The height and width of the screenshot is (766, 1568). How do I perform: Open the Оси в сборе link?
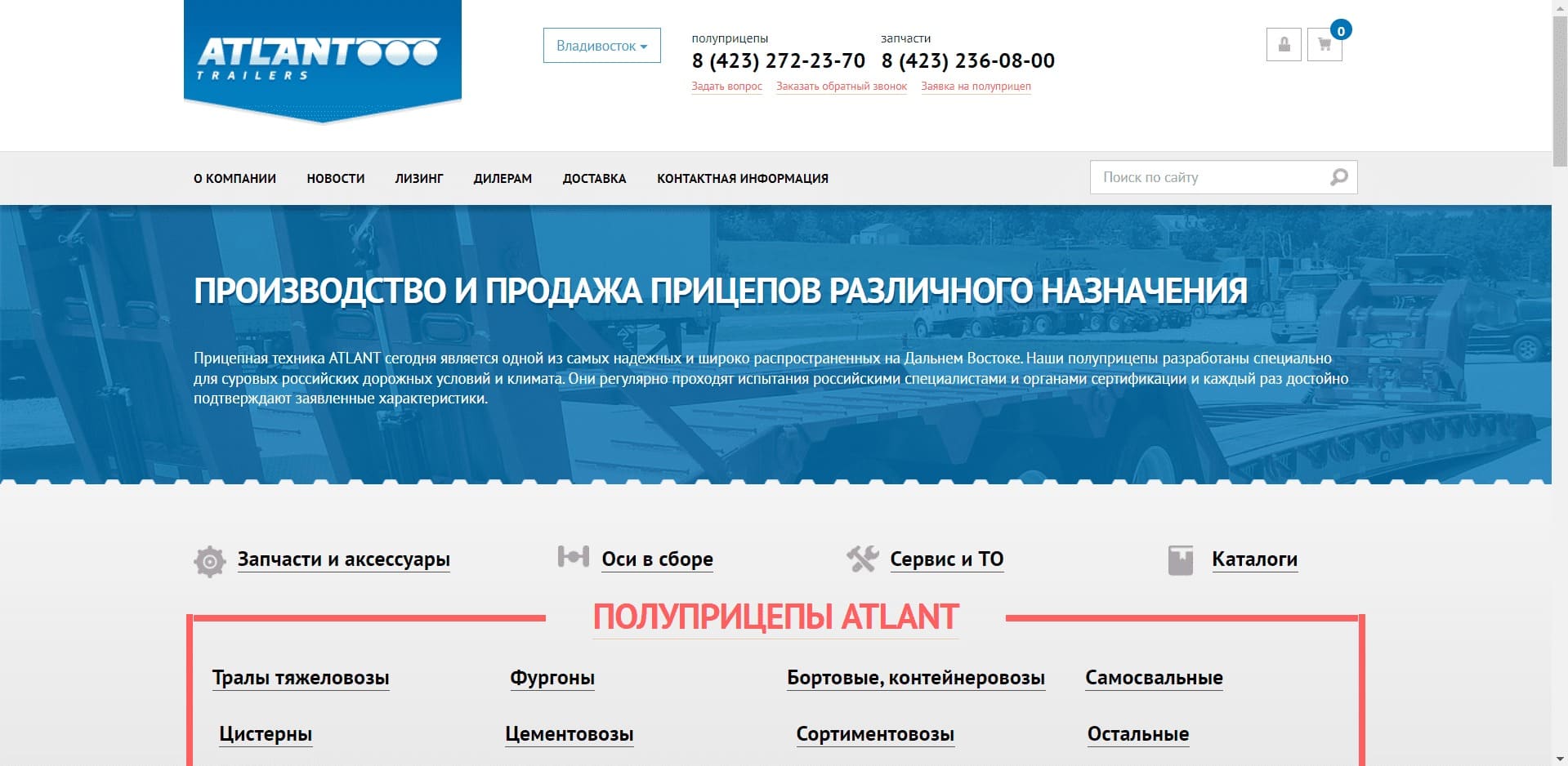coord(657,559)
